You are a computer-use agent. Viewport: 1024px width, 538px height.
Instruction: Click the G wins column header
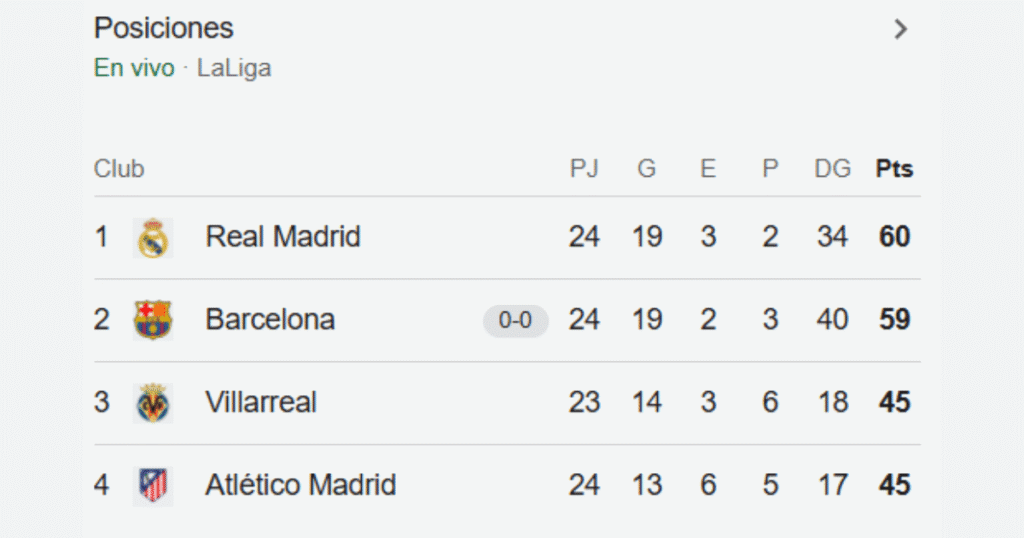click(647, 169)
